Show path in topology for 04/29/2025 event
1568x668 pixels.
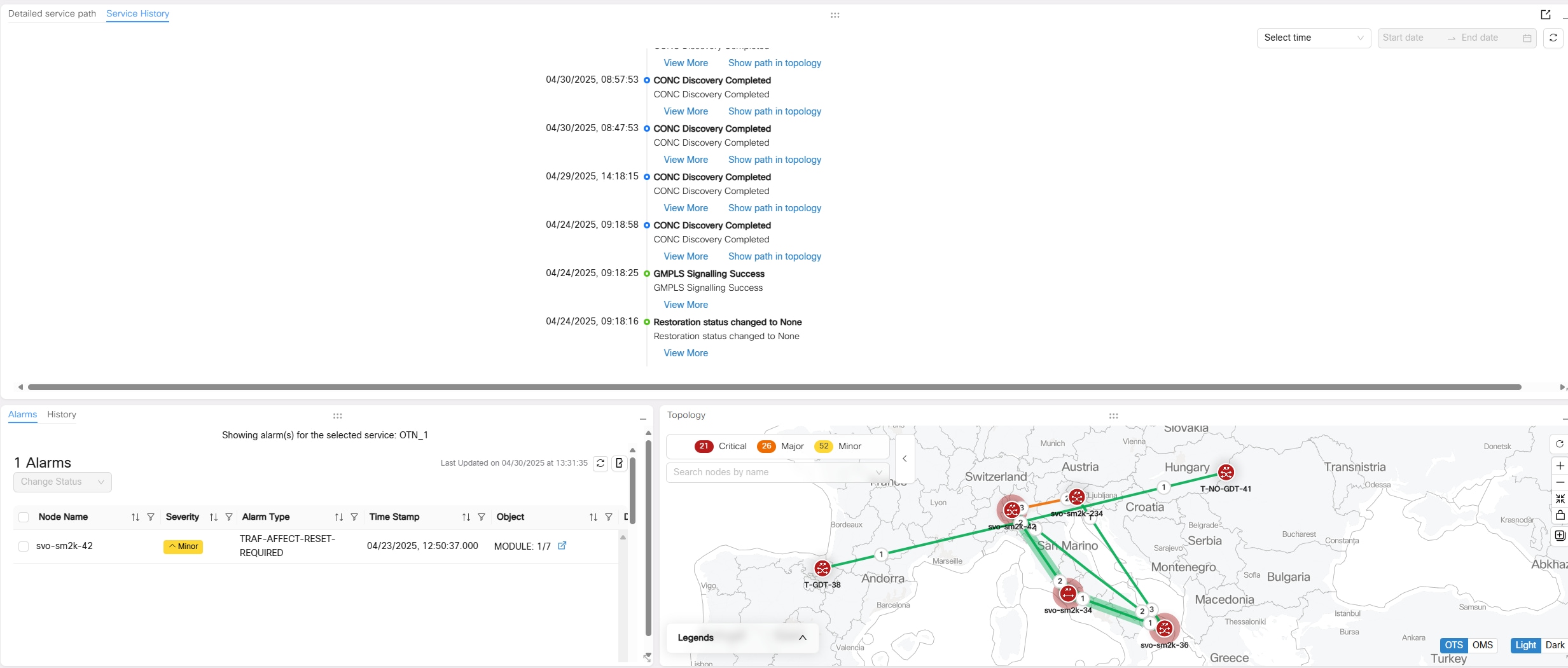(x=774, y=208)
